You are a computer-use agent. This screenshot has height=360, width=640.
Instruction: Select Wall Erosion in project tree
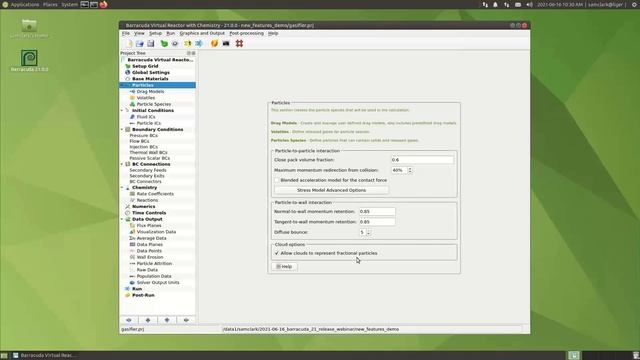coord(150,257)
